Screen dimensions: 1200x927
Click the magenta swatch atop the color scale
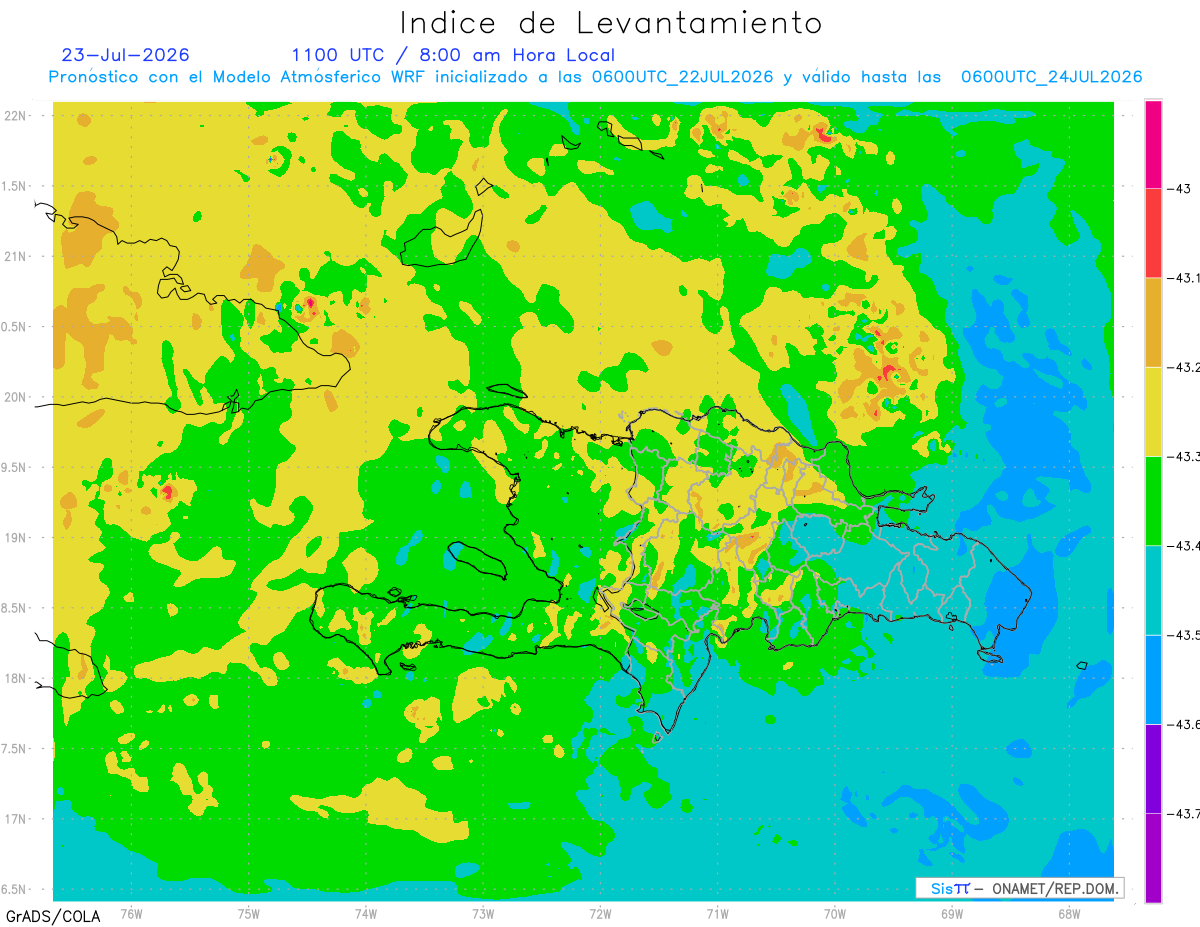pos(1153,144)
